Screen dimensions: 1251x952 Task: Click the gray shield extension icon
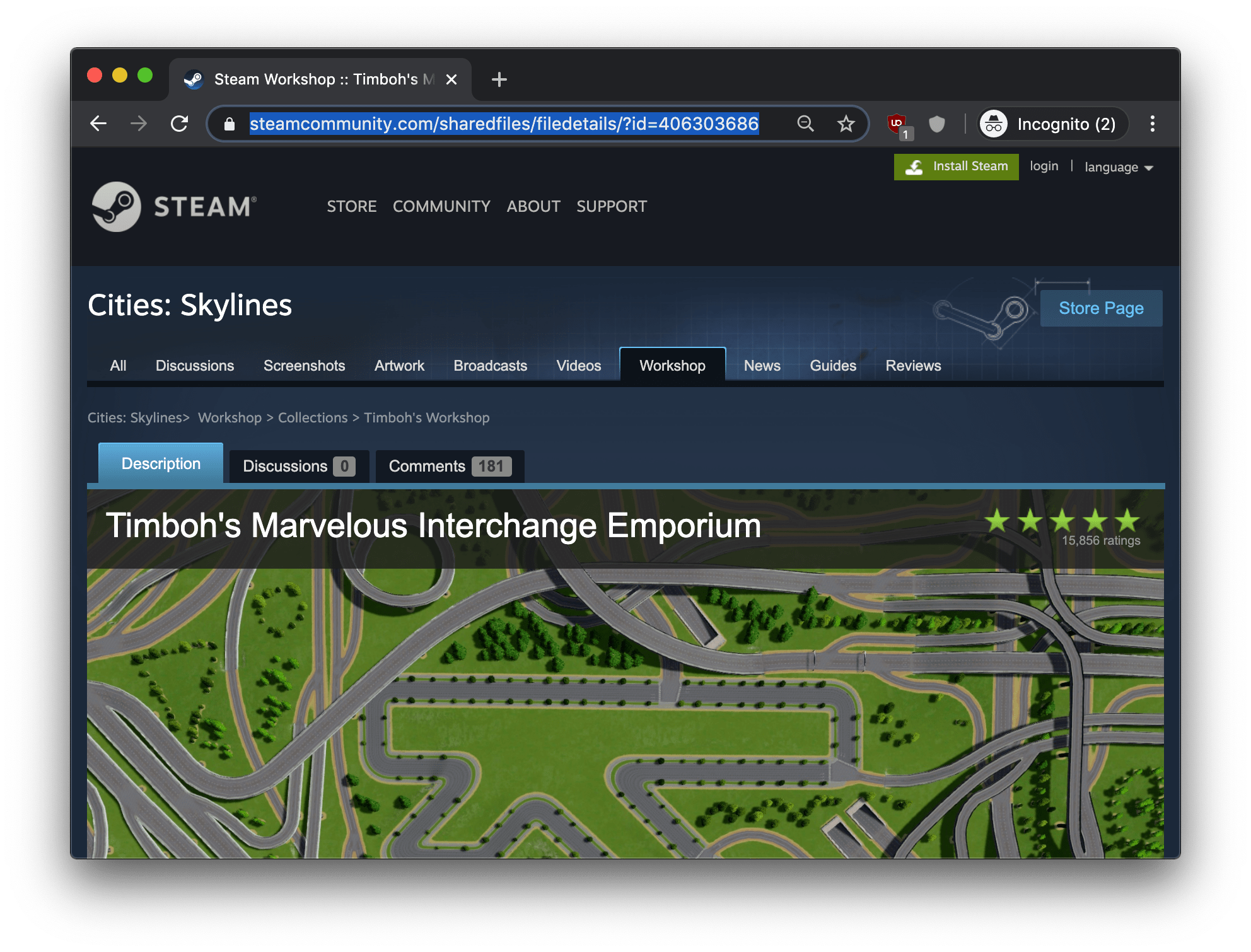[x=937, y=124]
